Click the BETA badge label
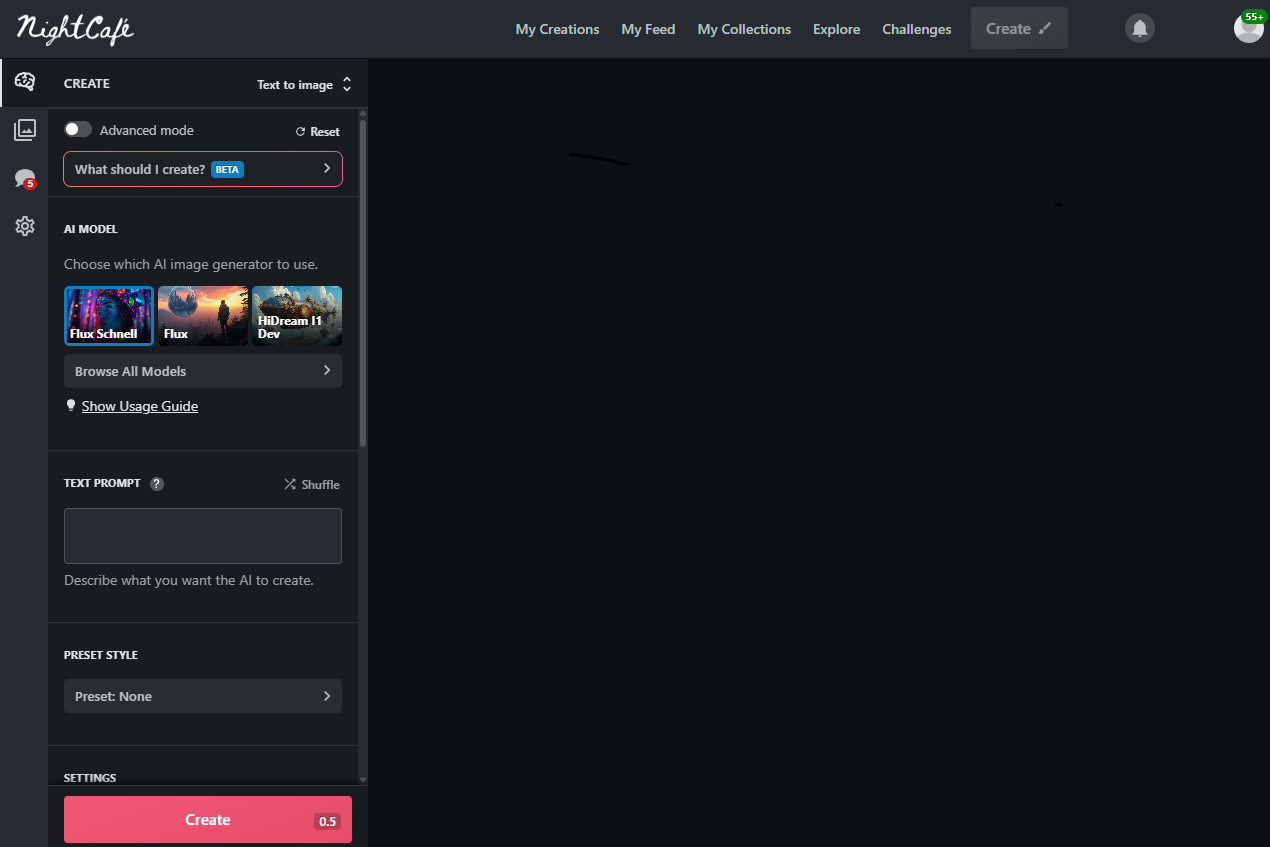1270x847 pixels. click(x=227, y=169)
